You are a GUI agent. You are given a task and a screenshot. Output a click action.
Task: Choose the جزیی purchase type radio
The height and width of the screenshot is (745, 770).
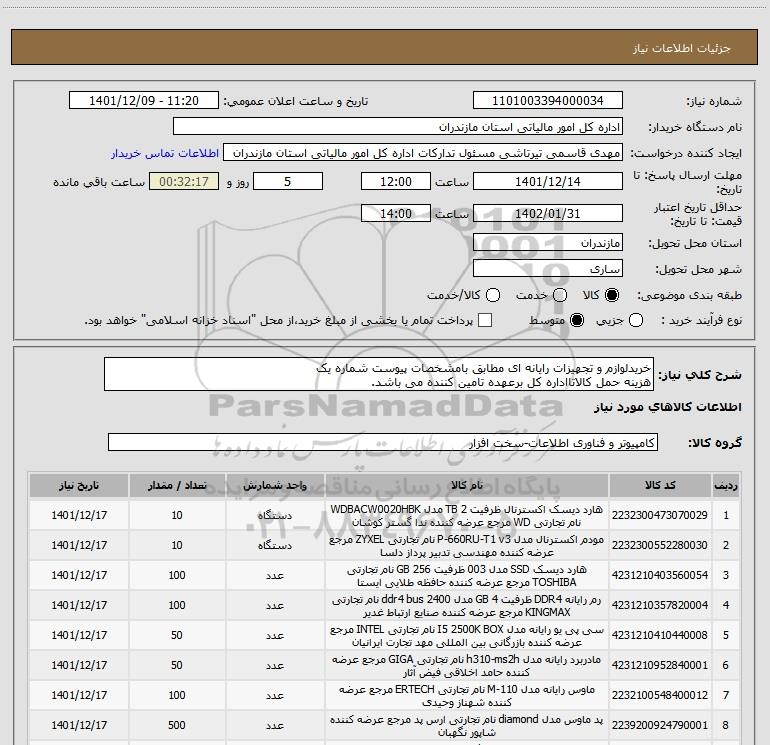pyautogui.click(x=636, y=321)
